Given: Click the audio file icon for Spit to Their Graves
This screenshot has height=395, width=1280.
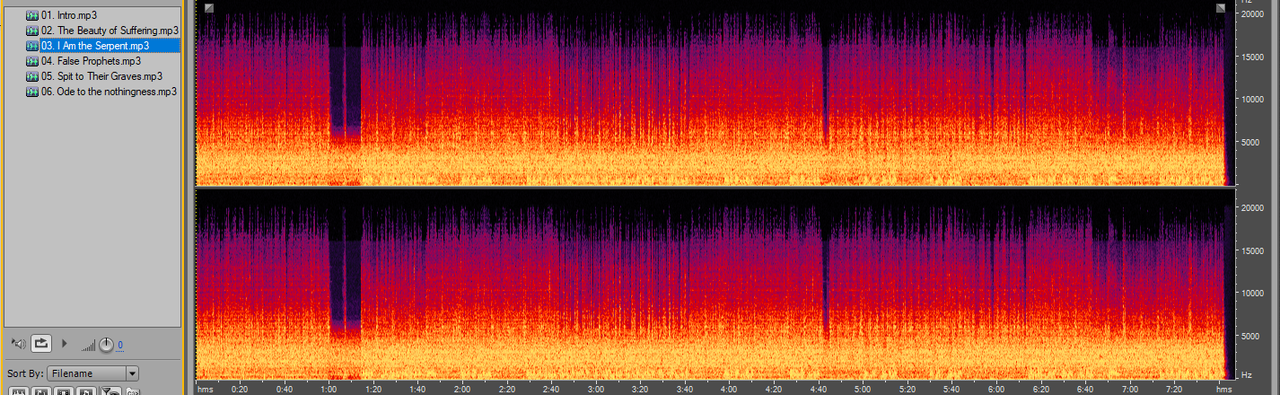Looking at the screenshot, I should coord(33,76).
